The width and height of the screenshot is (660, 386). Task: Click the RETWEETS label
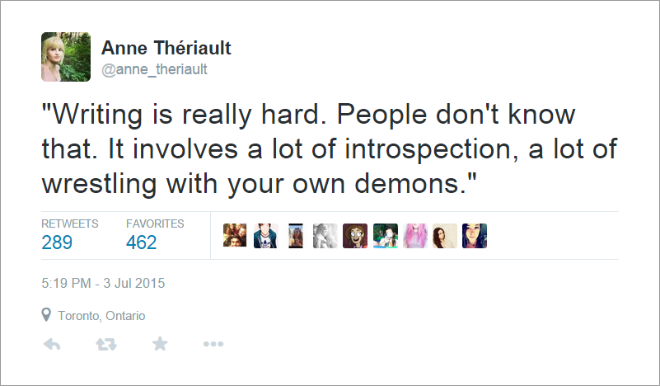(70, 224)
